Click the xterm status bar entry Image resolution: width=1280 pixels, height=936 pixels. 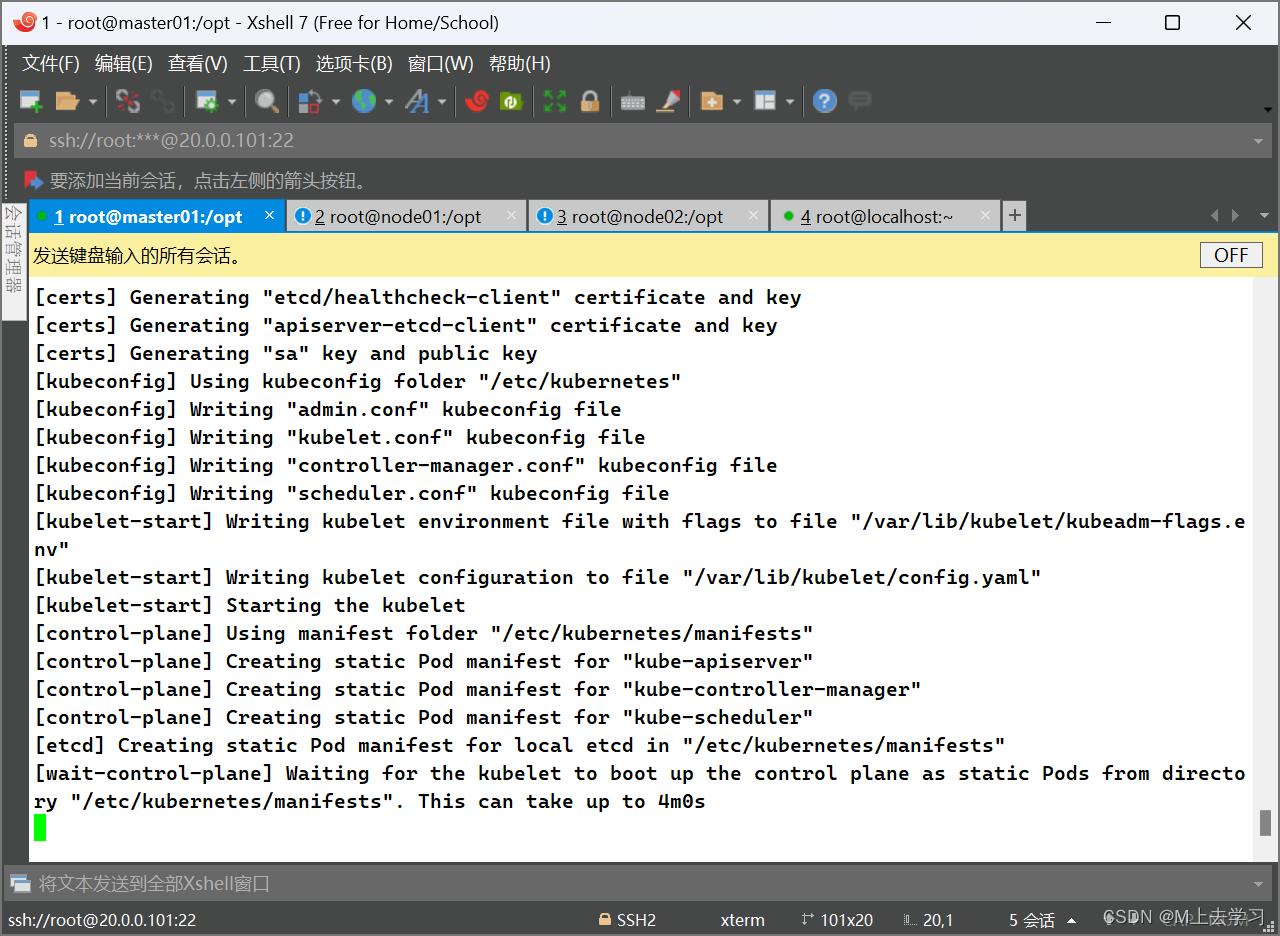(x=742, y=920)
